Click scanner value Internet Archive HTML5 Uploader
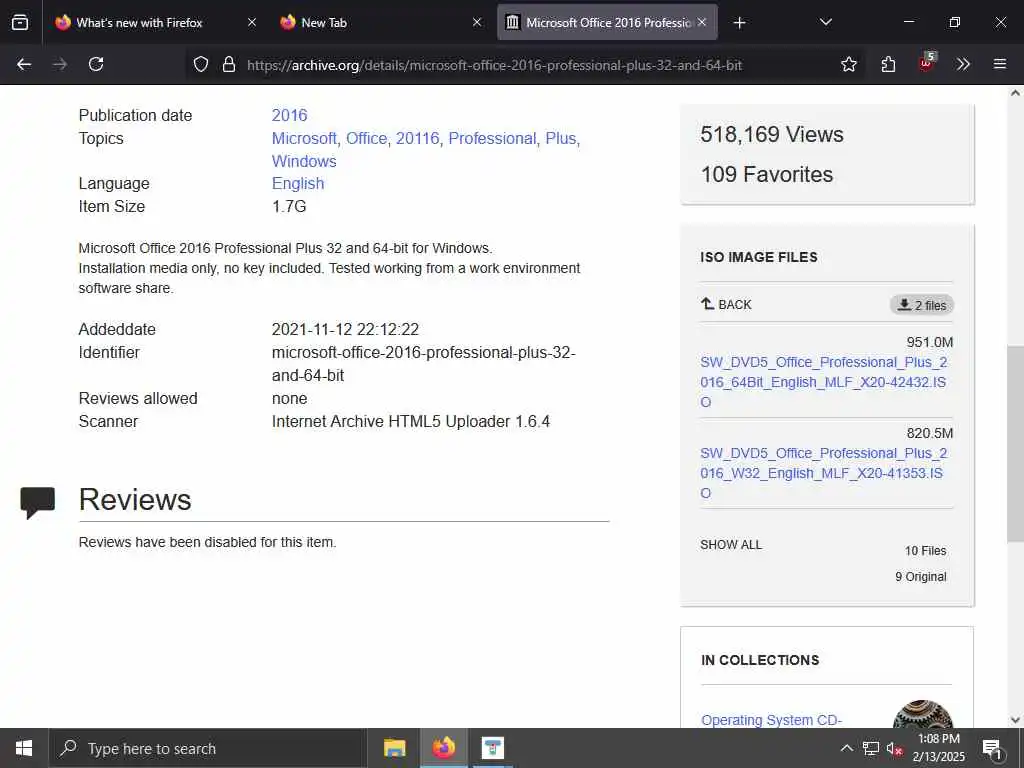Viewport: 1024px width, 768px height. pos(411,421)
